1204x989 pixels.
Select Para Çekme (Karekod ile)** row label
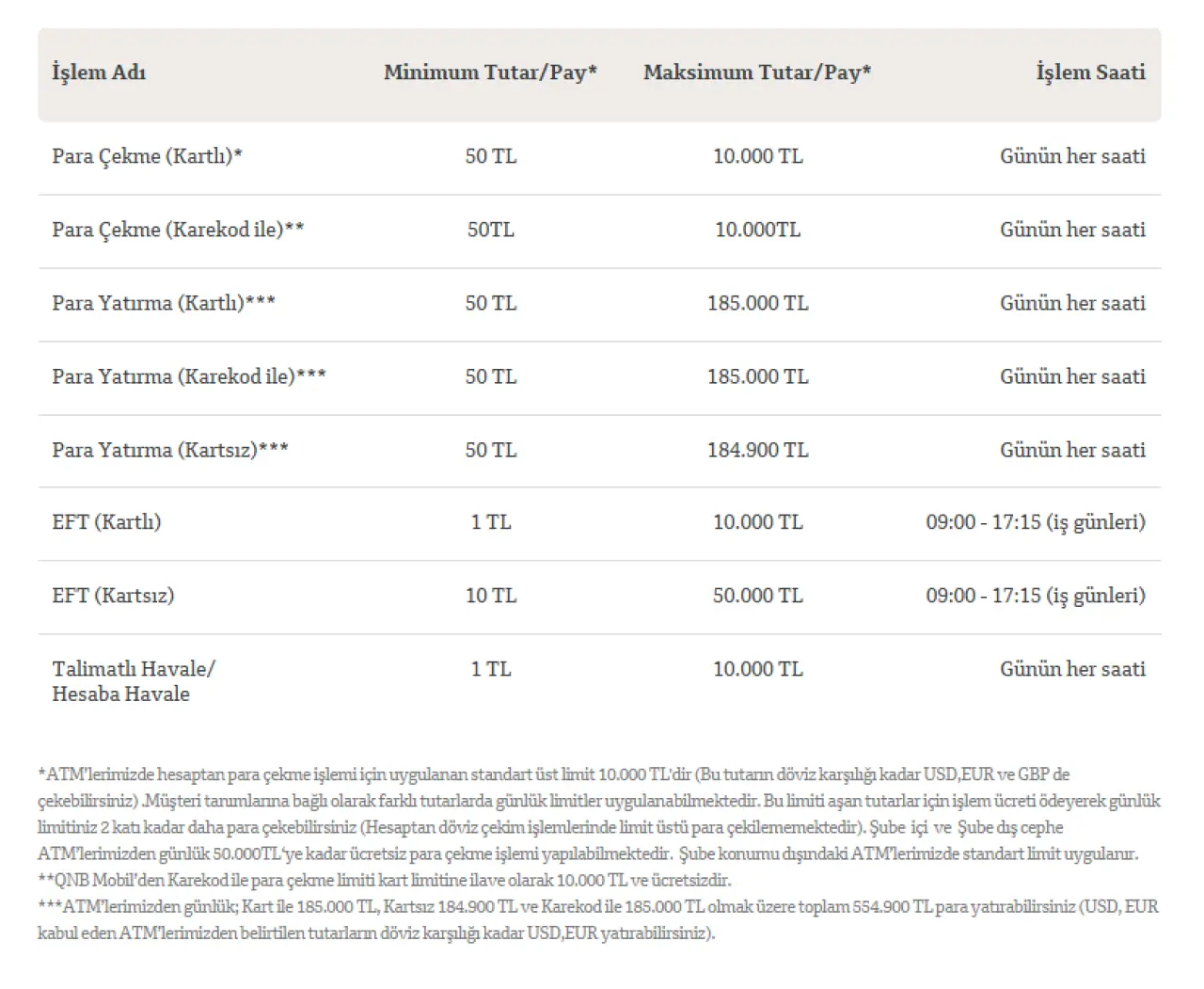[178, 230]
